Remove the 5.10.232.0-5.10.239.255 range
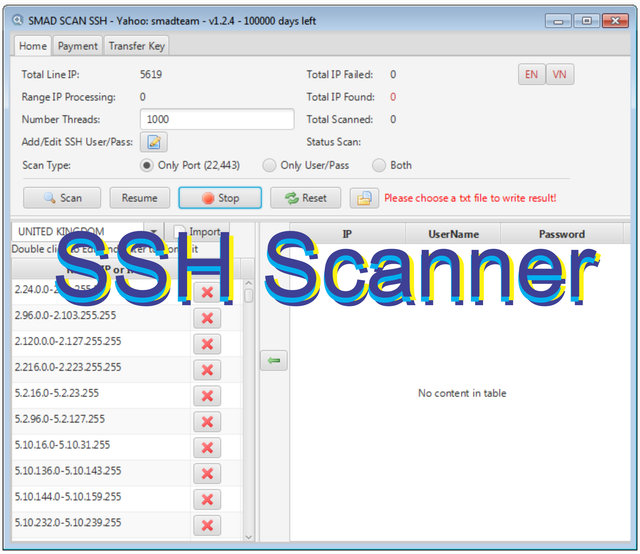640x554 pixels. [x=207, y=525]
